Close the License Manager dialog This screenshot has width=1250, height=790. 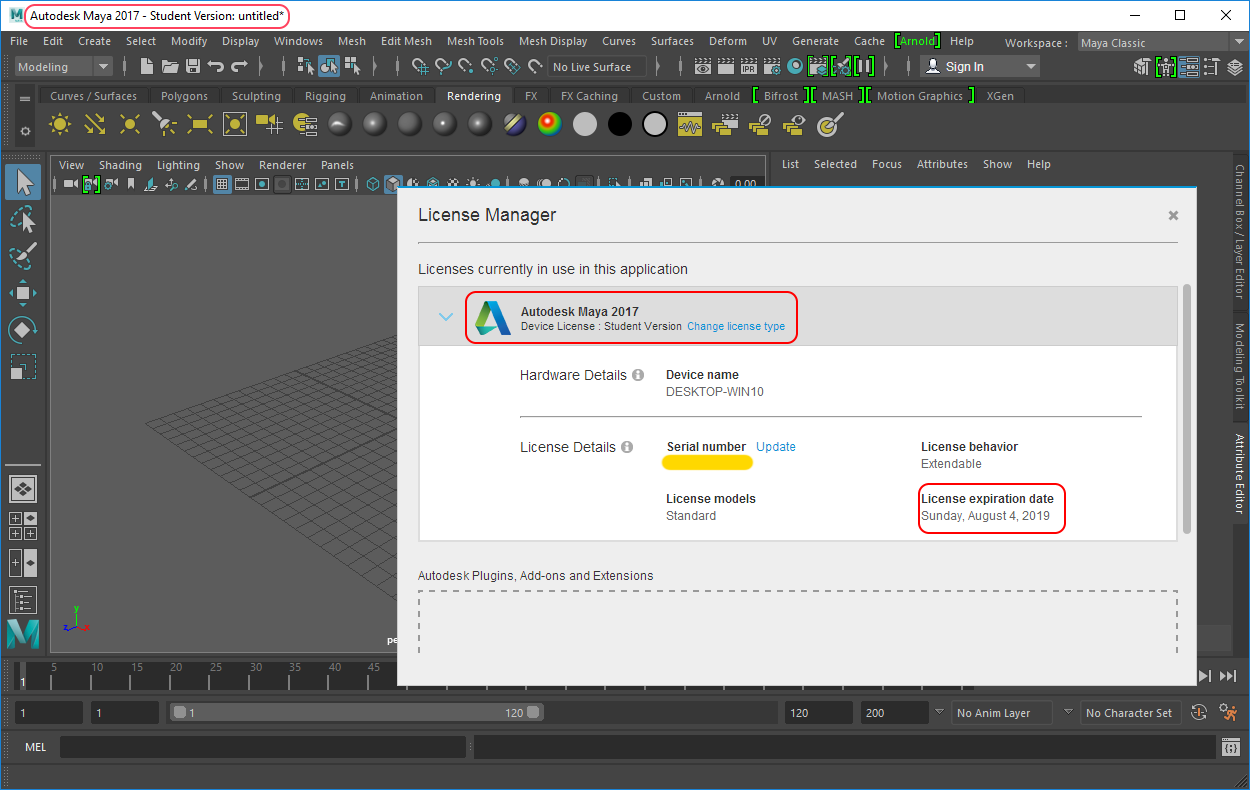(x=1173, y=215)
